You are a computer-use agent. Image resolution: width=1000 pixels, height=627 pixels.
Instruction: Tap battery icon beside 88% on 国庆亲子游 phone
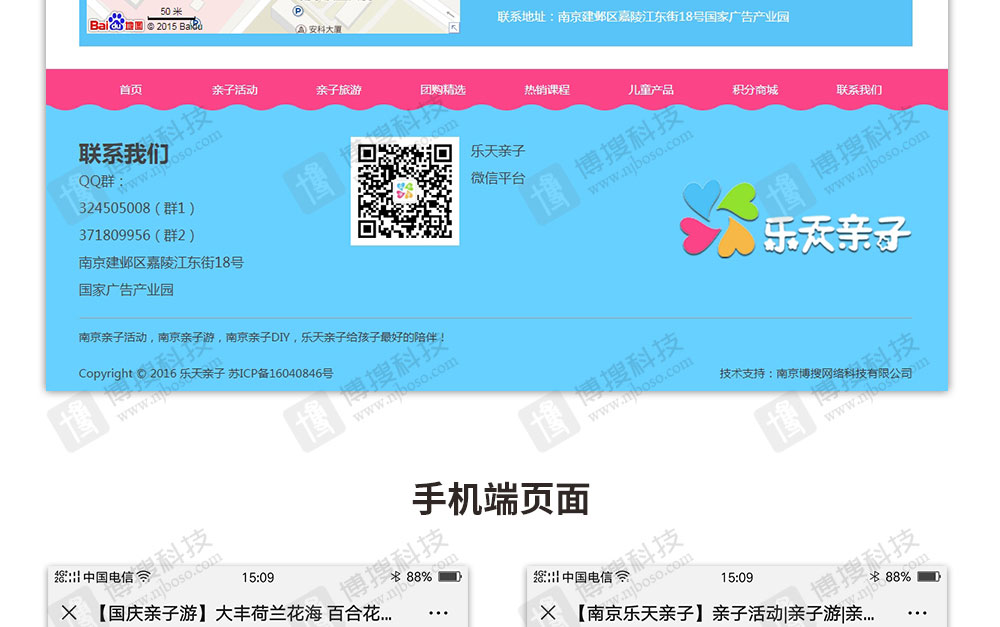tap(450, 577)
